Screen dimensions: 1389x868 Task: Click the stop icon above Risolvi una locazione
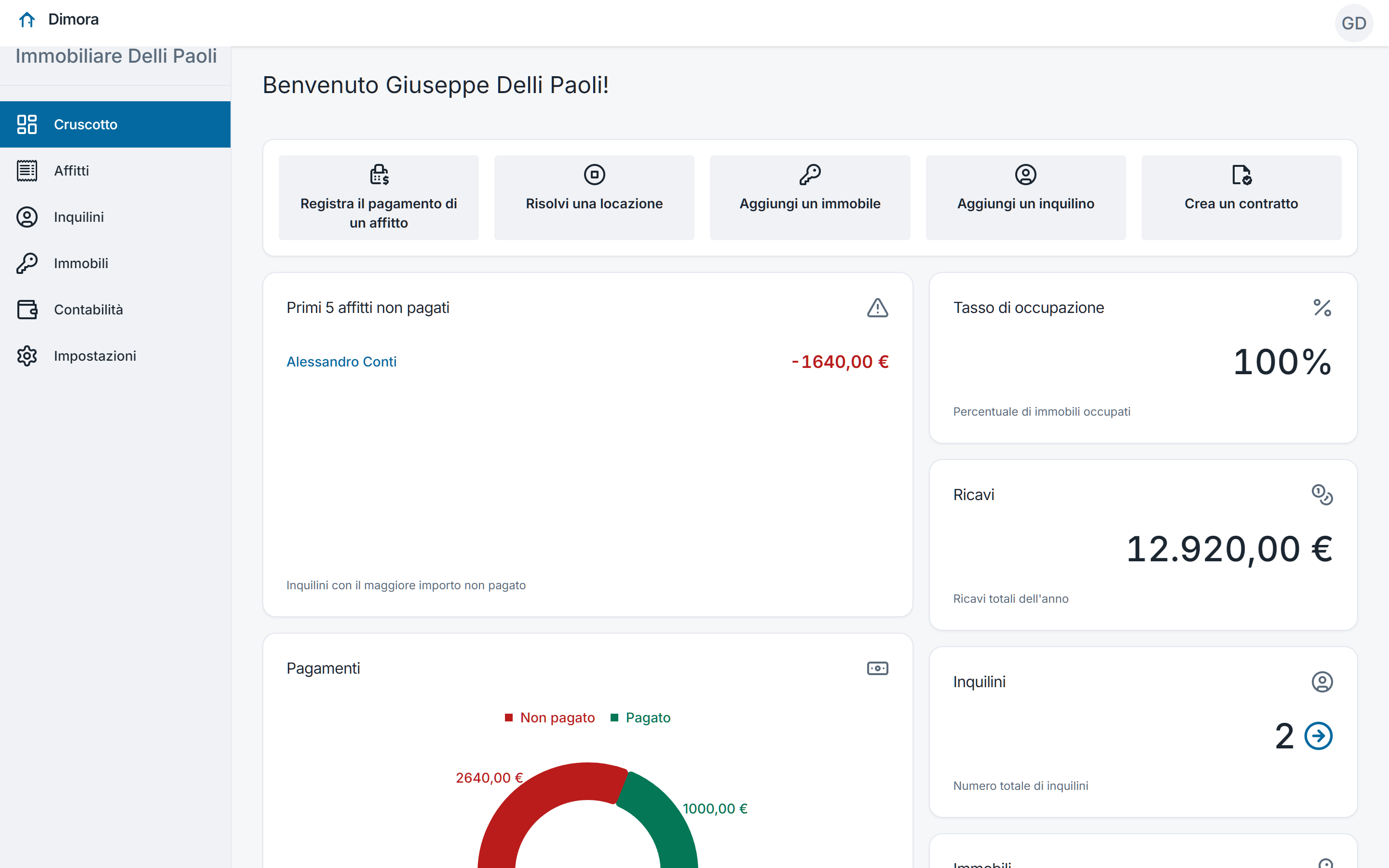coord(594,175)
